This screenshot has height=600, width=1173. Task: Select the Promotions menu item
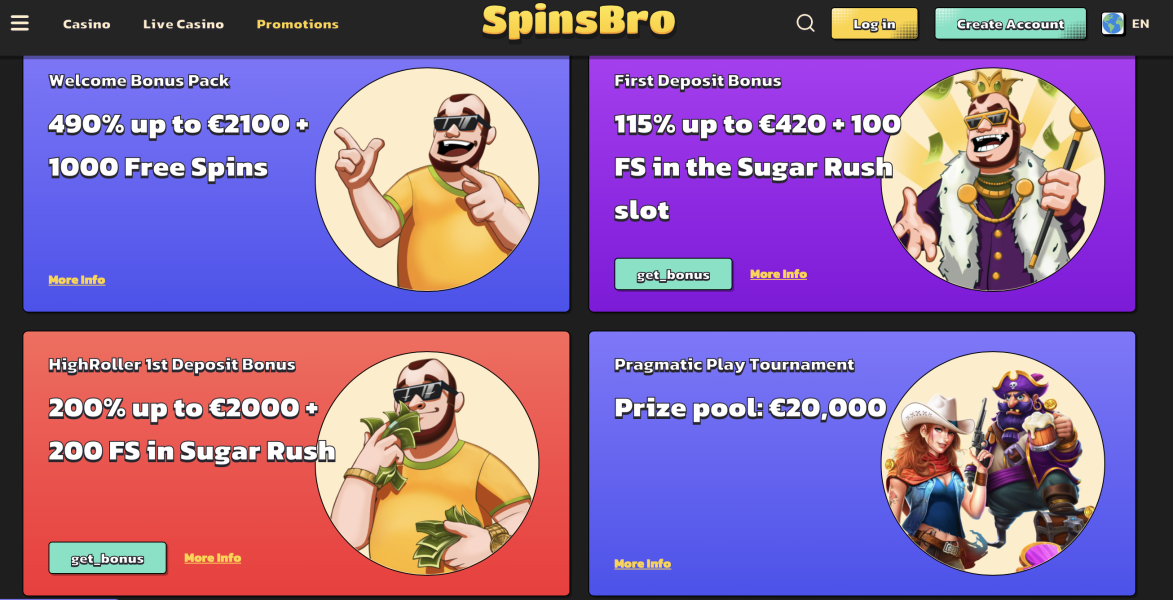point(298,24)
